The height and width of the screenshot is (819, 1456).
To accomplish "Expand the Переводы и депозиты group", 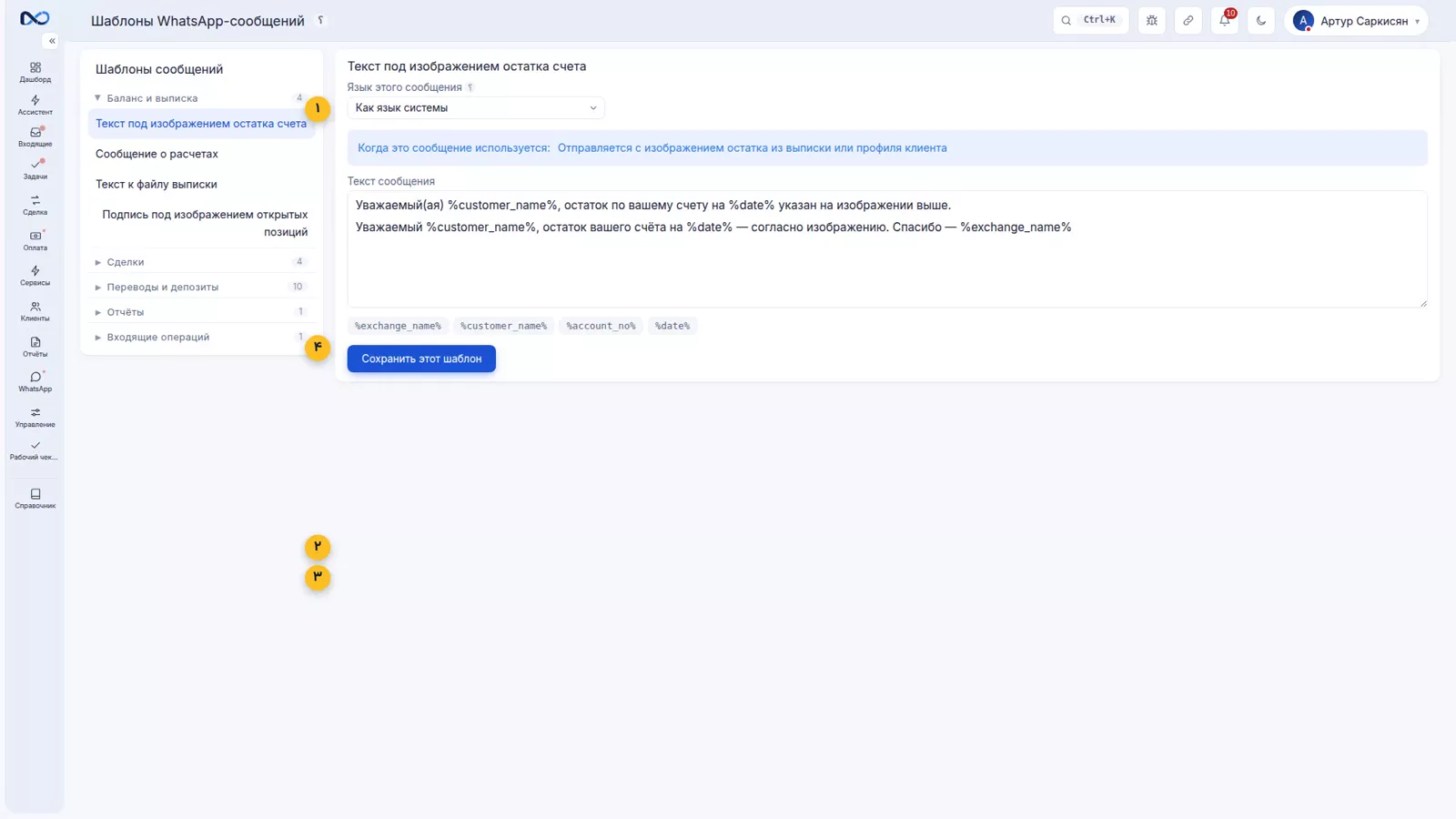I will pyautogui.click(x=200, y=287).
